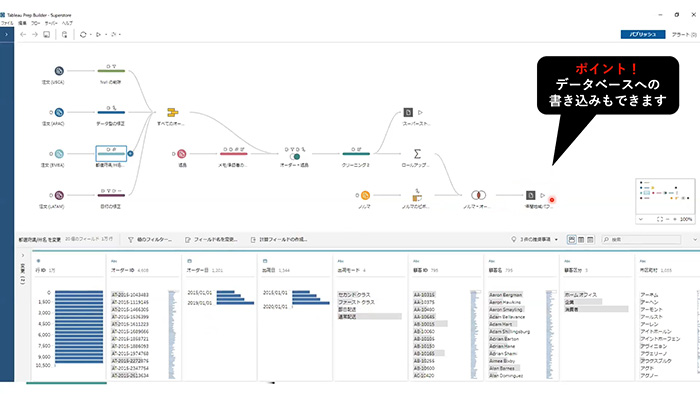Viewport: 700px width, 394px height.
Task: Expand the left blue sidebar panel
Action: click(x=6, y=34)
